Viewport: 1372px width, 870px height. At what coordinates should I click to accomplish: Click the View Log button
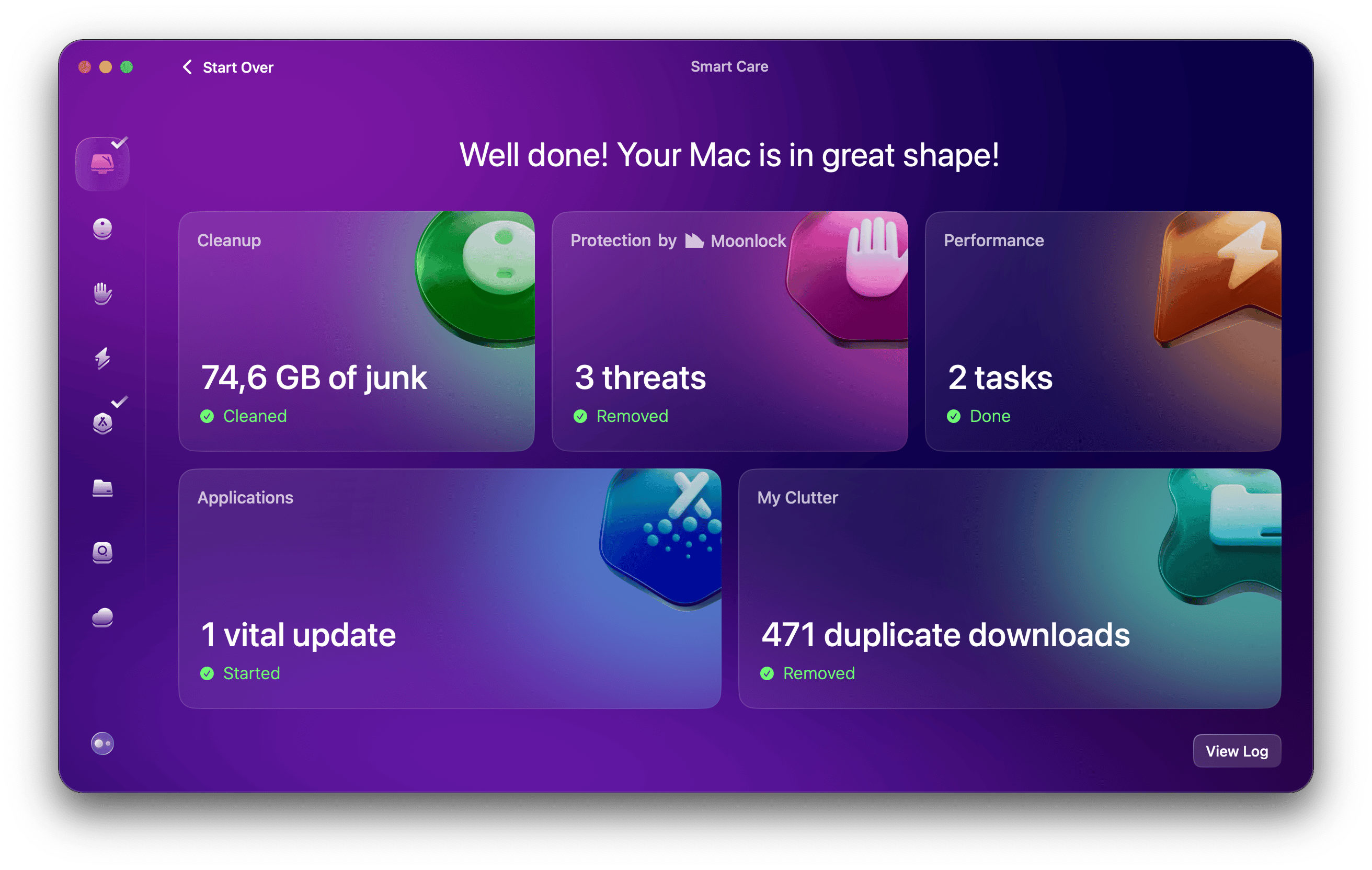[x=1237, y=751]
